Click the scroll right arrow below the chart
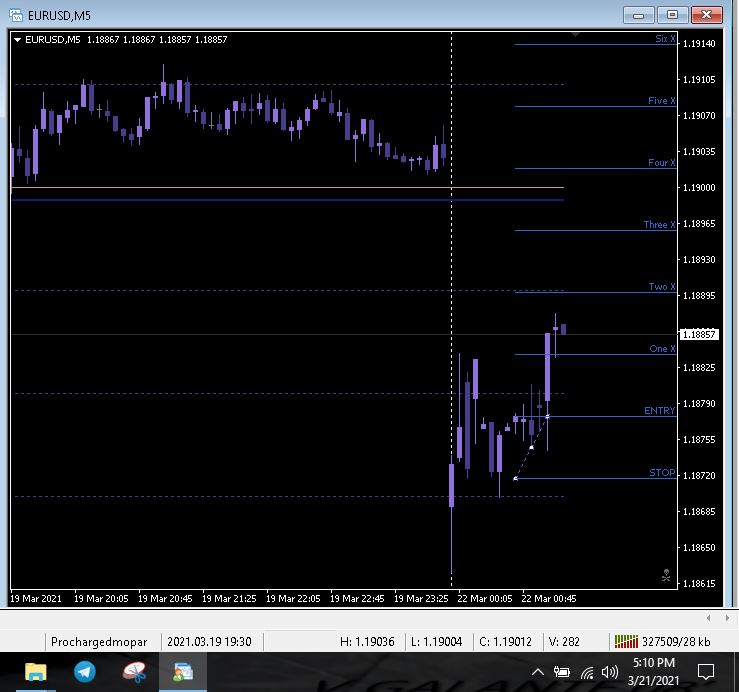Image resolution: width=739 pixels, height=692 pixels. tap(727, 618)
